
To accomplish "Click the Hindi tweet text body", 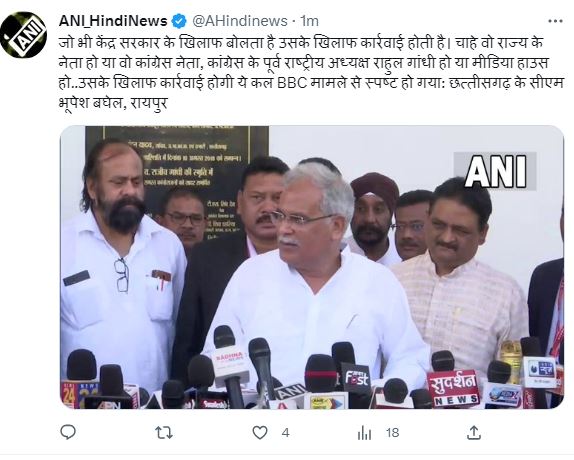I will tap(310, 73).
